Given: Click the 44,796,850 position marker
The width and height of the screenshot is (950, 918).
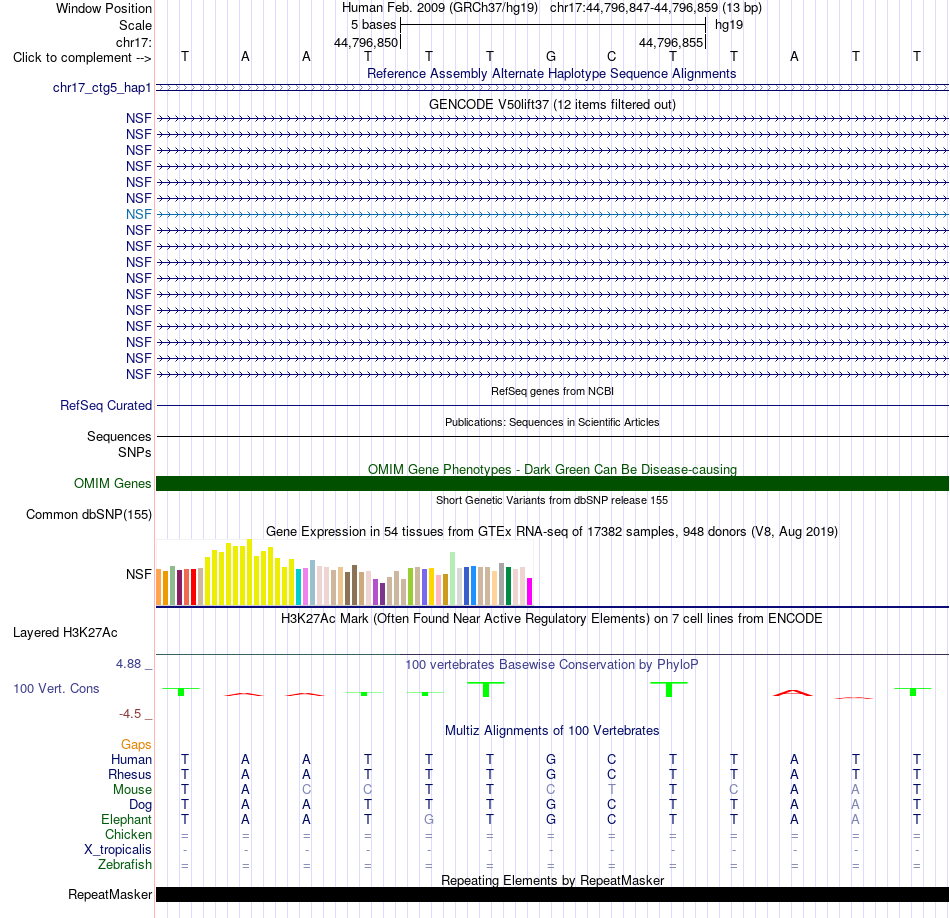Looking at the screenshot, I should (x=366, y=42).
